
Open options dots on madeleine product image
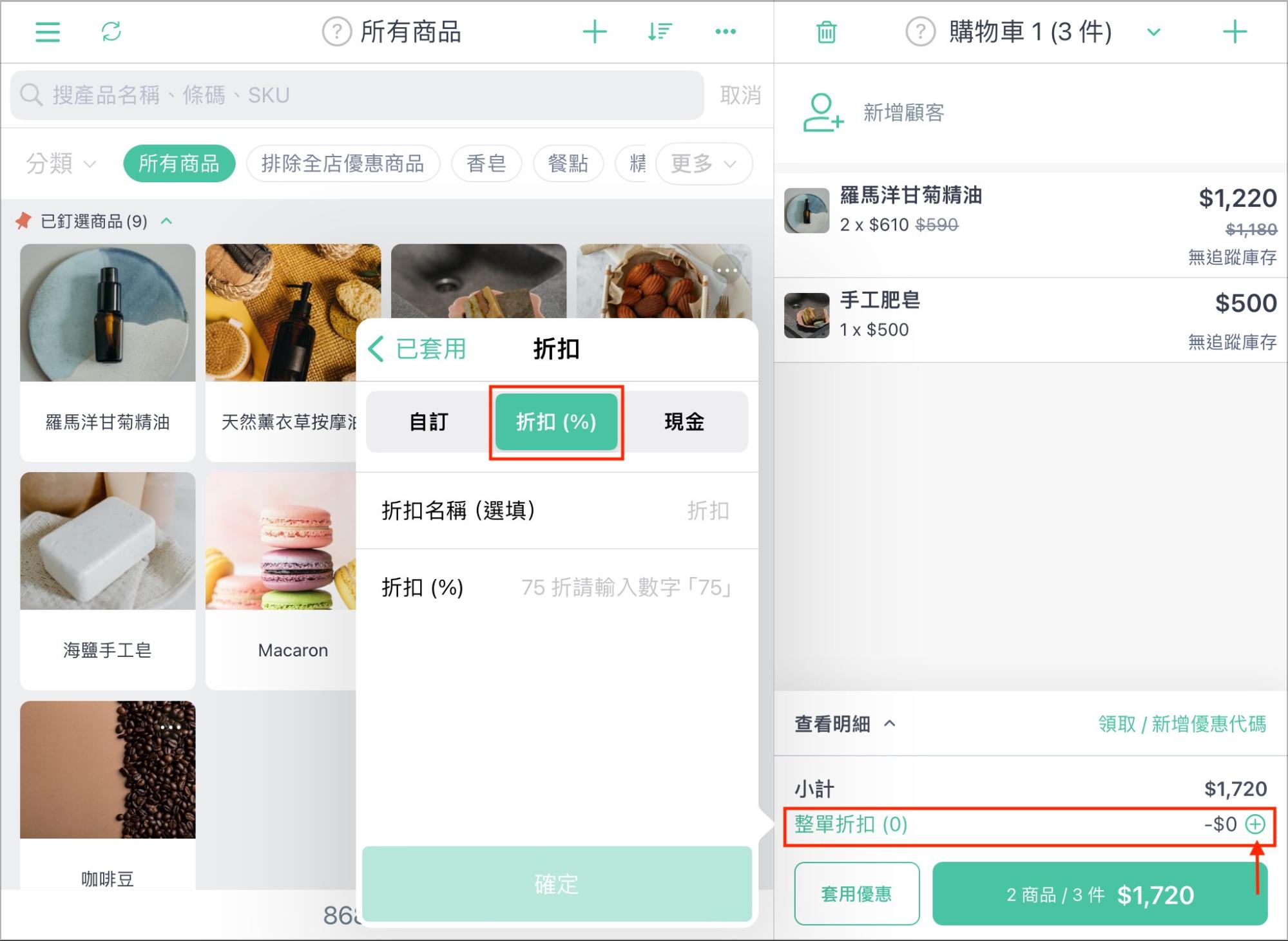tap(727, 270)
